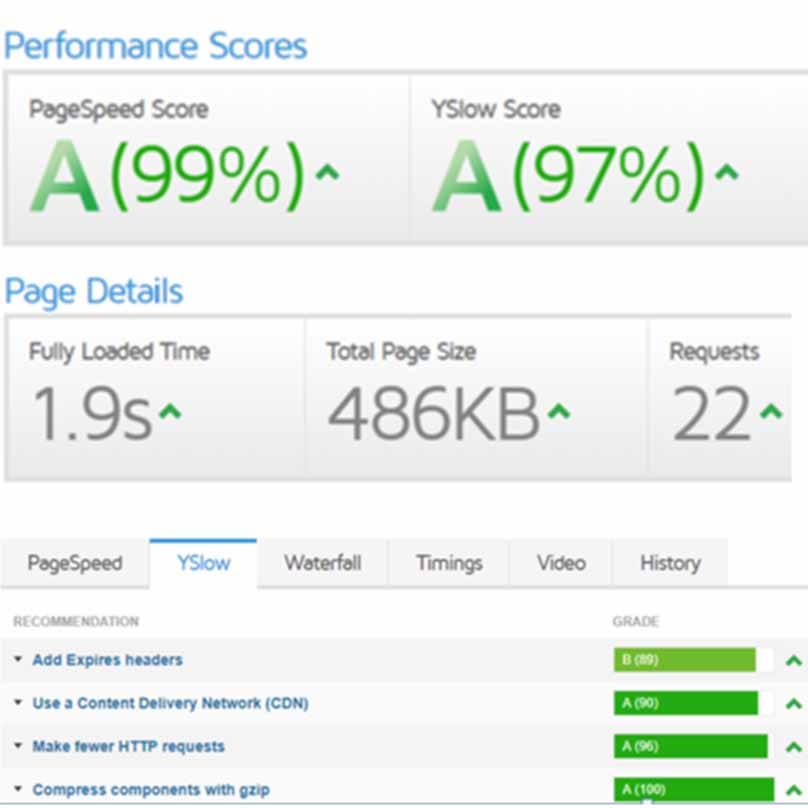Click the chevron beside the Add Expires headers grade
The height and width of the screenshot is (808, 808).
(x=795, y=660)
